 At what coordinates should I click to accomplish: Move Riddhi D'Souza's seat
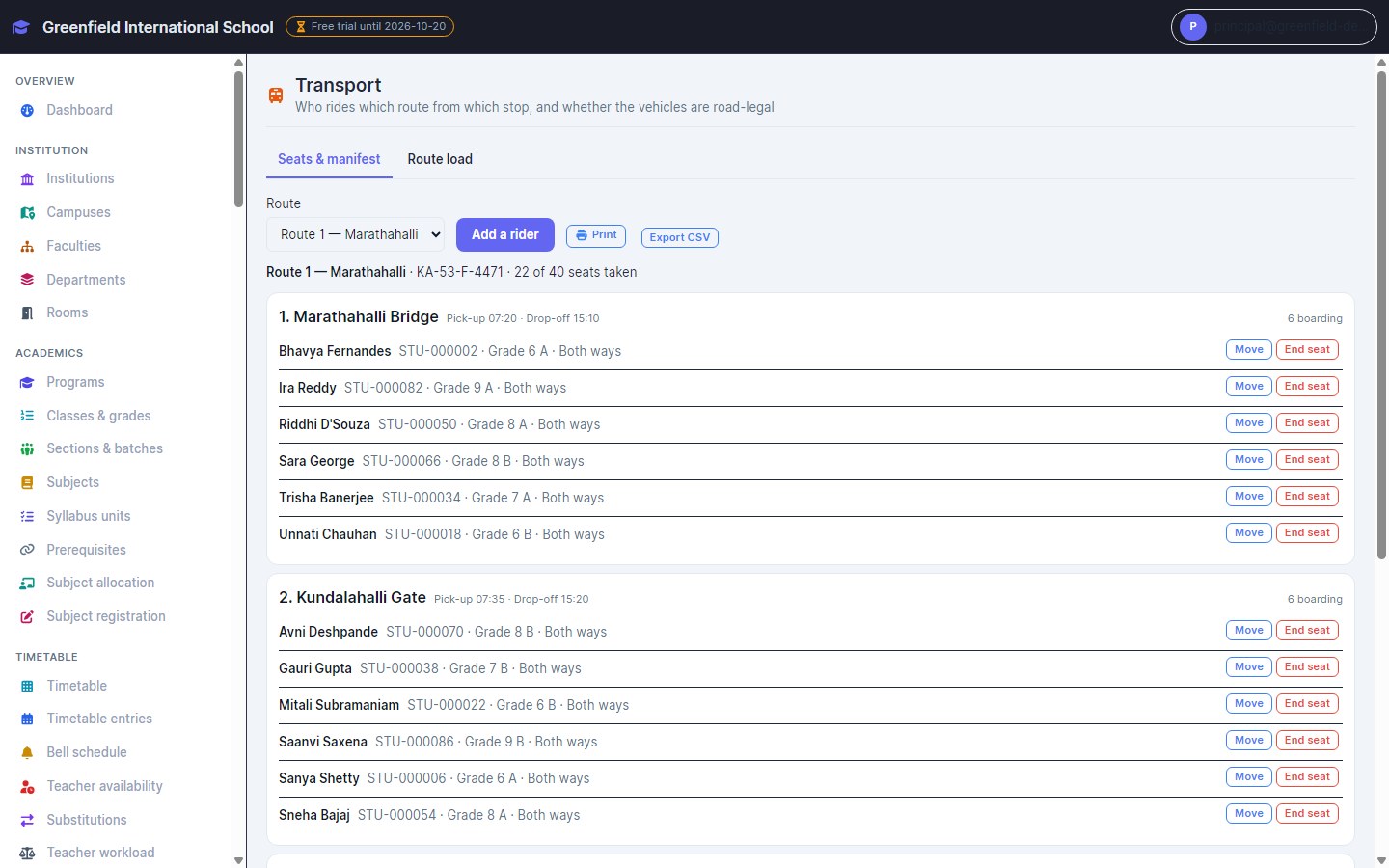pos(1249,423)
